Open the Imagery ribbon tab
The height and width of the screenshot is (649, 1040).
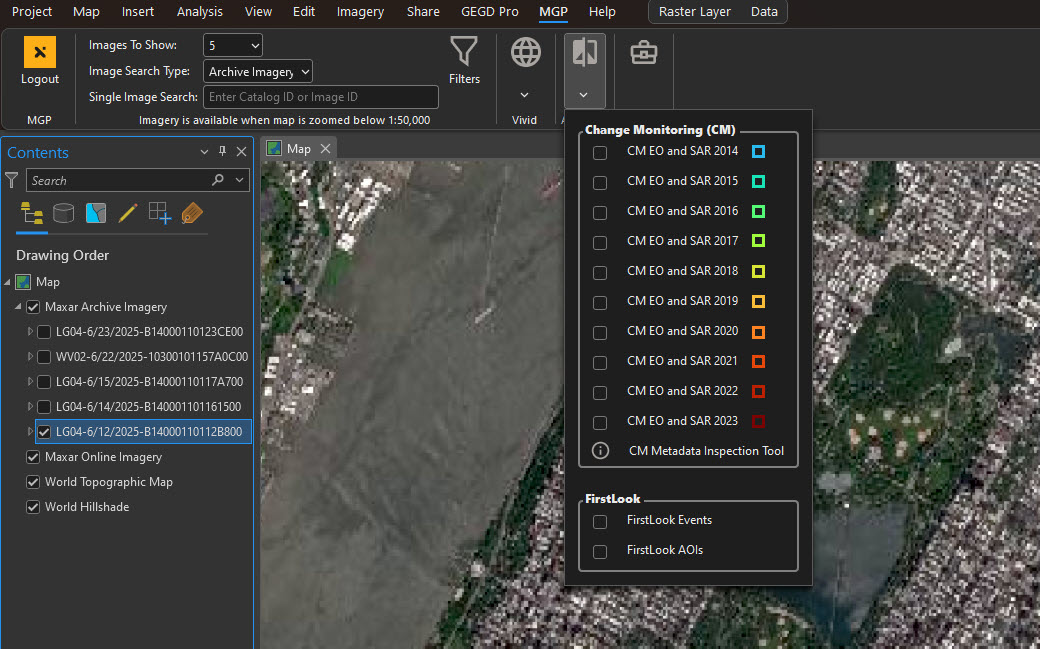pos(360,11)
